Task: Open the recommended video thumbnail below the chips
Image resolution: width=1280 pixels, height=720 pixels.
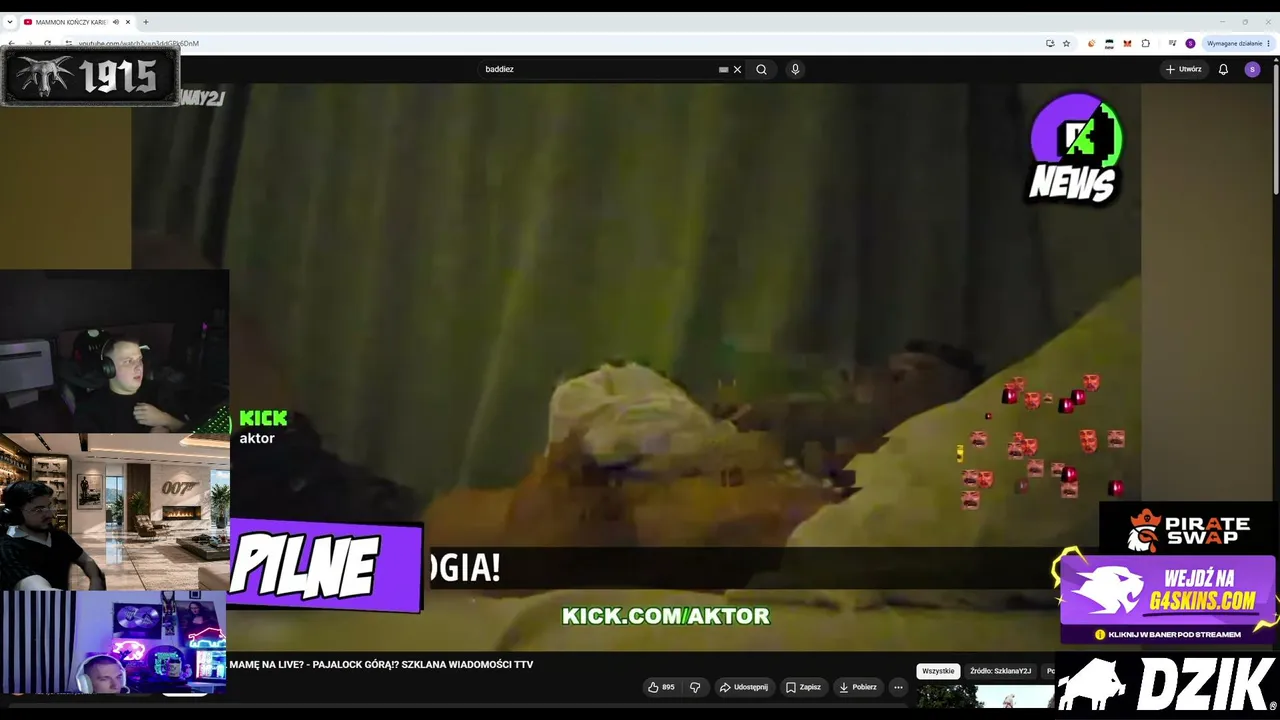Action: (x=985, y=696)
